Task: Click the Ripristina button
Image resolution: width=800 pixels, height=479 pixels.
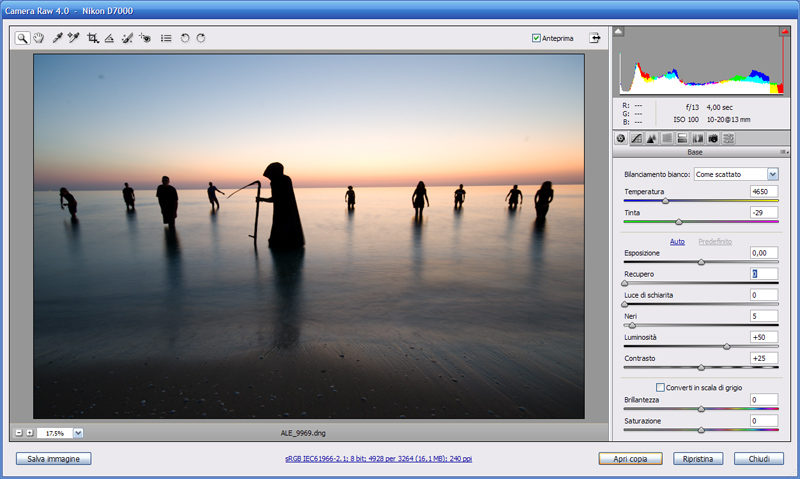Action: pyautogui.click(x=698, y=459)
